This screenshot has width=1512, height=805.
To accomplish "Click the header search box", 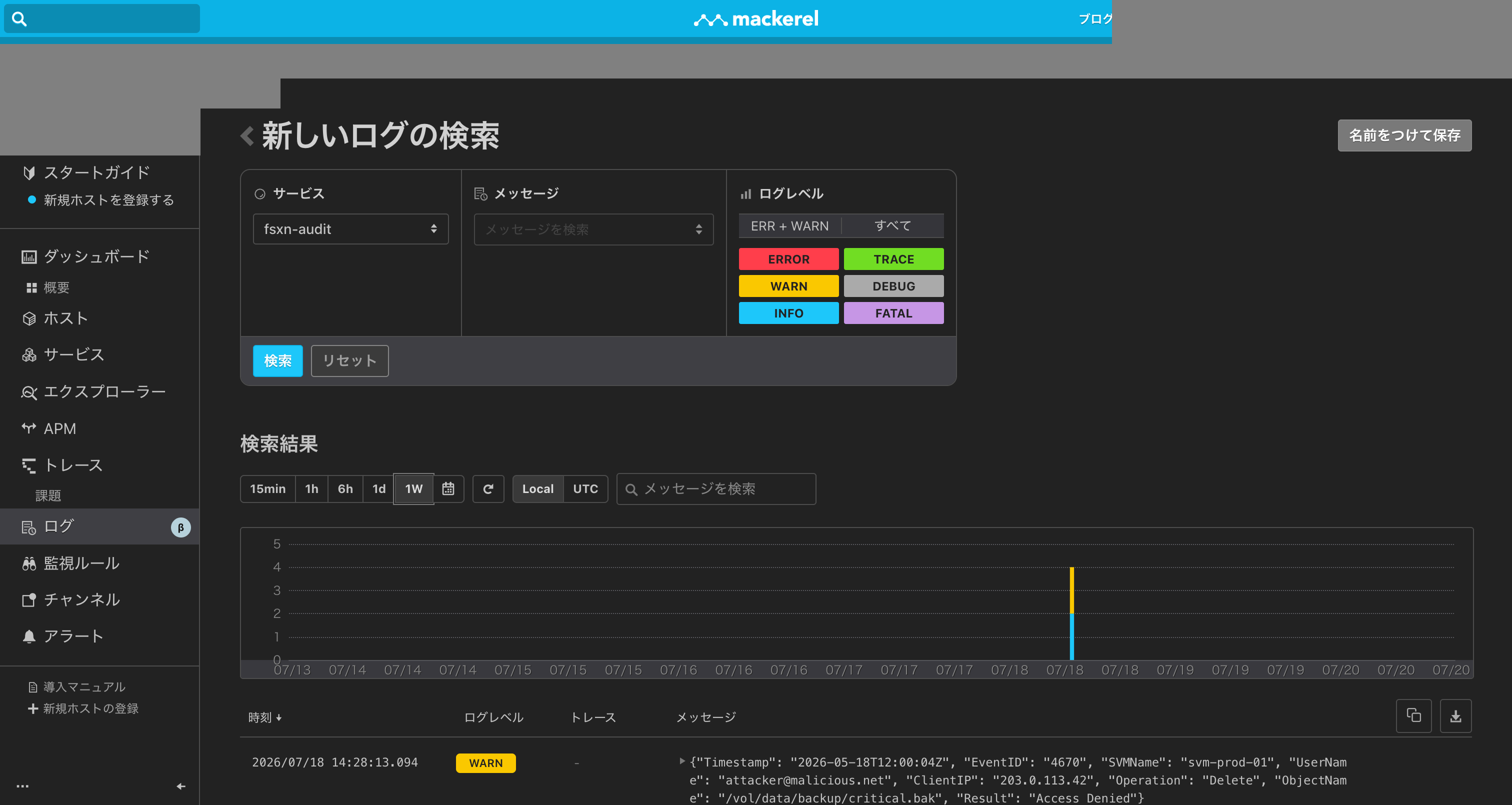I will (101, 19).
